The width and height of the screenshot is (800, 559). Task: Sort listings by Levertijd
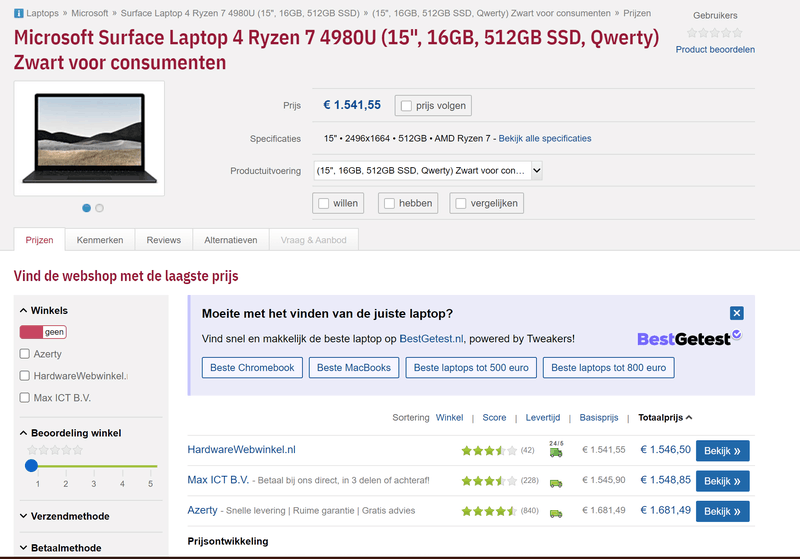[542, 417]
